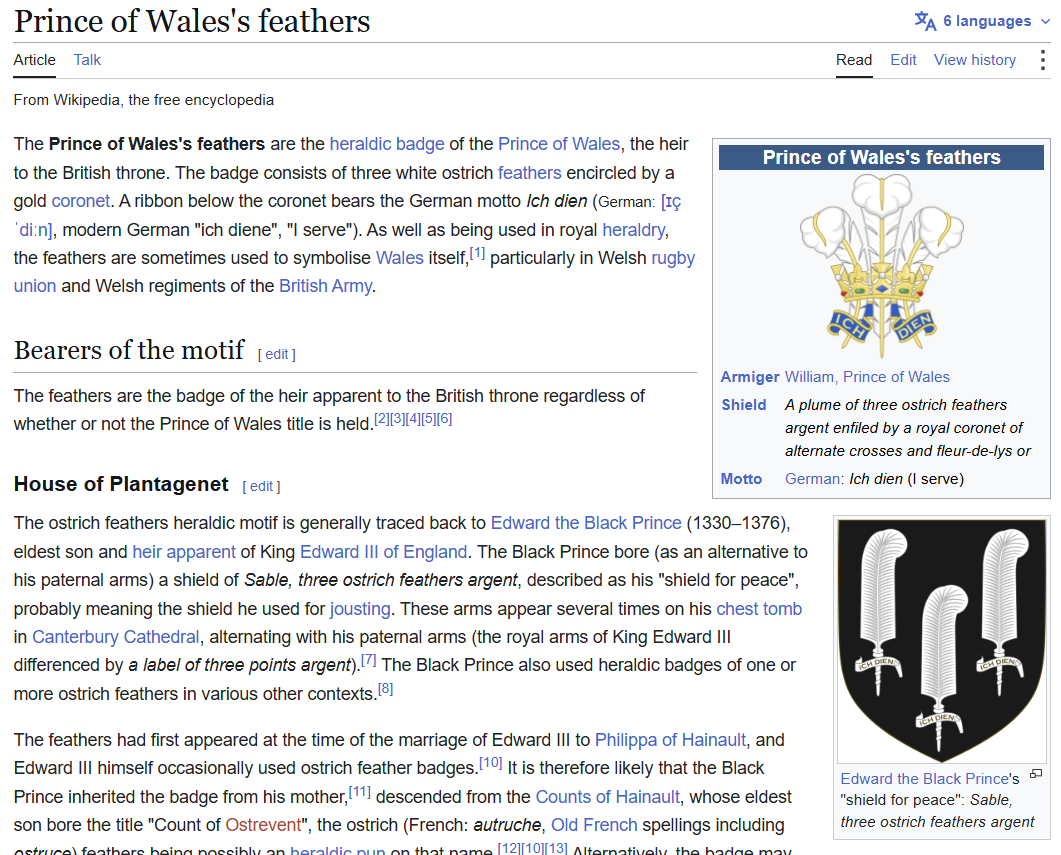Open the three-dot more options menu

coord(1043,60)
